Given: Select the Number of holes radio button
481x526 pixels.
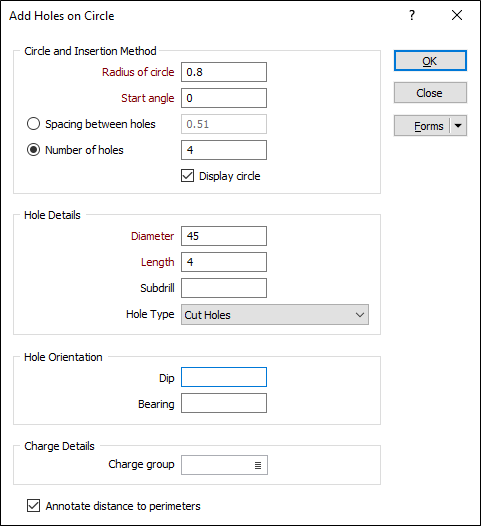Looking at the screenshot, I should (33, 150).
